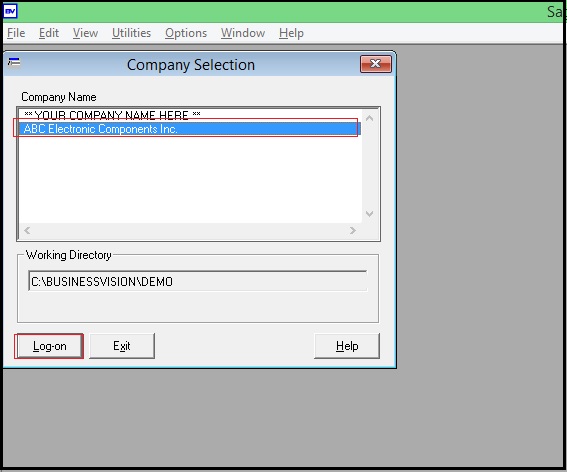Click the horizontal scroll right arrow
The height and width of the screenshot is (472, 567).
coord(353,230)
